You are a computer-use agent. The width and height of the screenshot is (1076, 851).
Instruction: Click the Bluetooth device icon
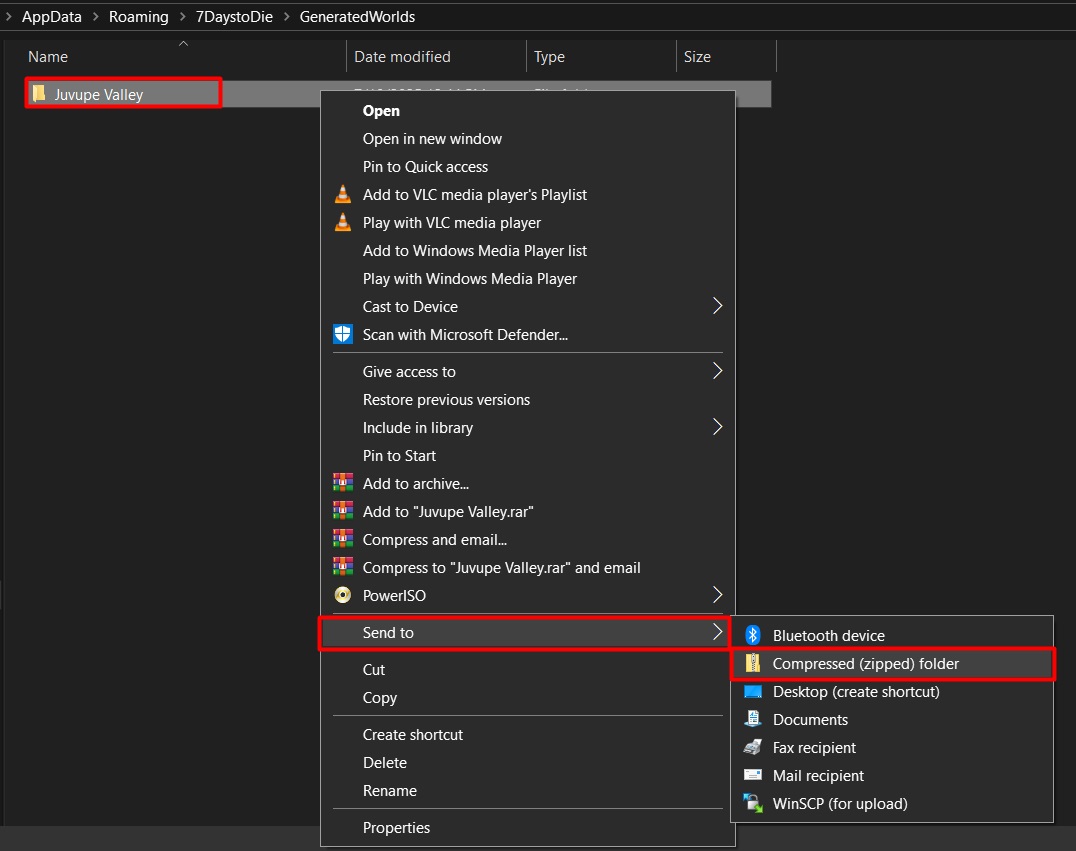click(x=754, y=636)
